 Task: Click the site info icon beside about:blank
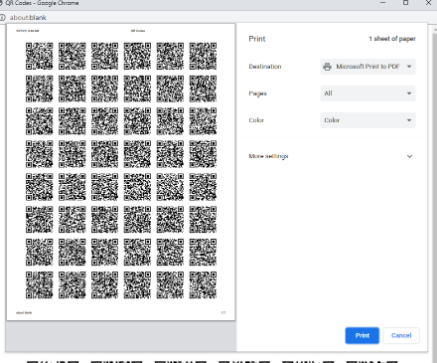(x=2, y=17)
